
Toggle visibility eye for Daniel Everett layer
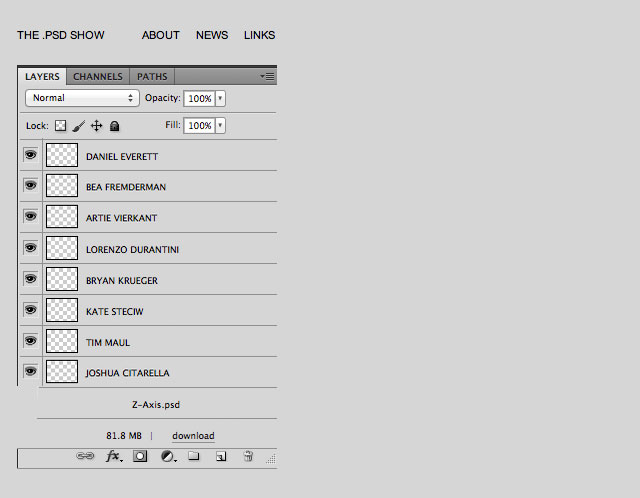[30, 155]
